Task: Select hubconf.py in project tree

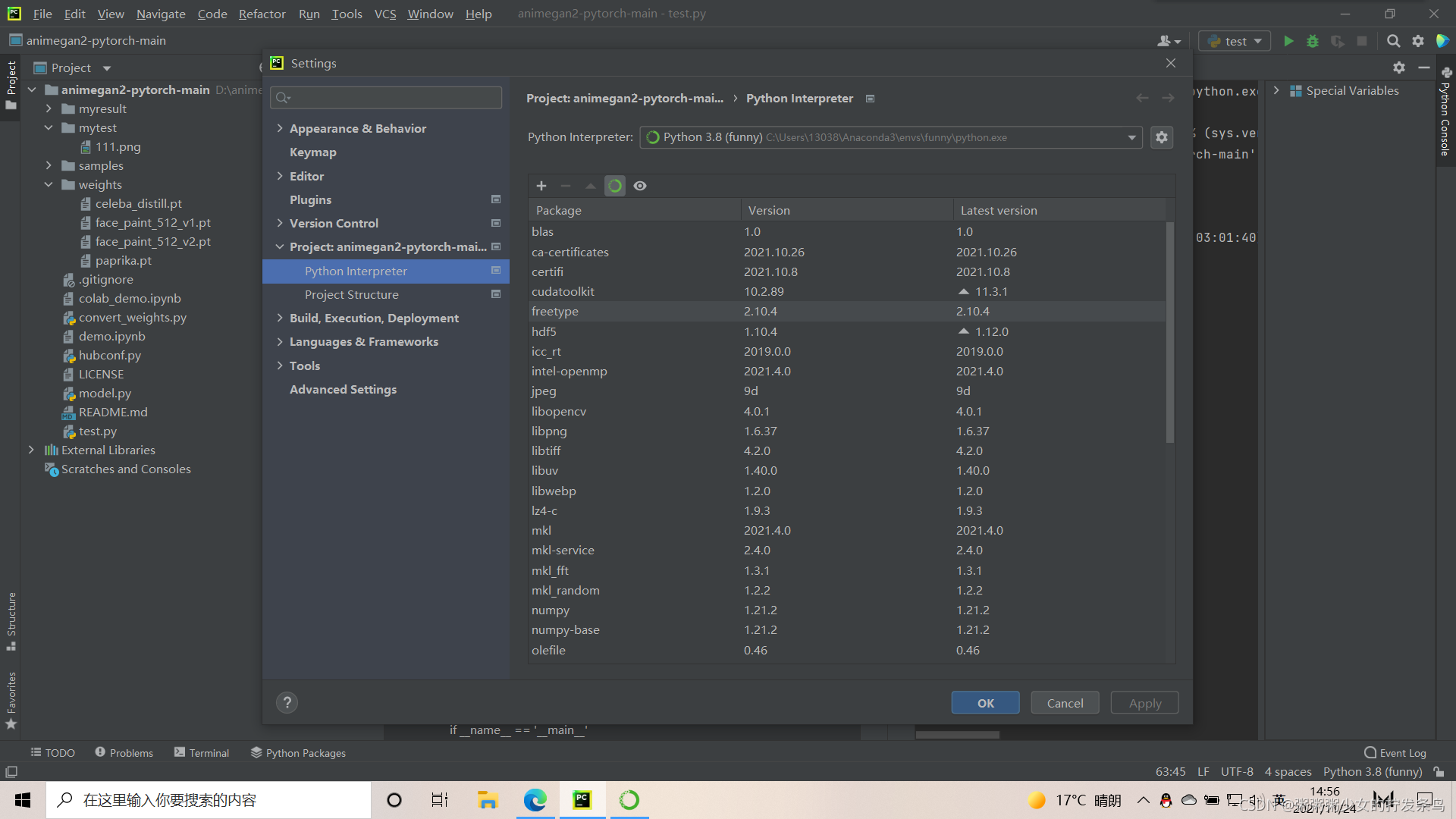Action: pyautogui.click(x=109, y=355)
